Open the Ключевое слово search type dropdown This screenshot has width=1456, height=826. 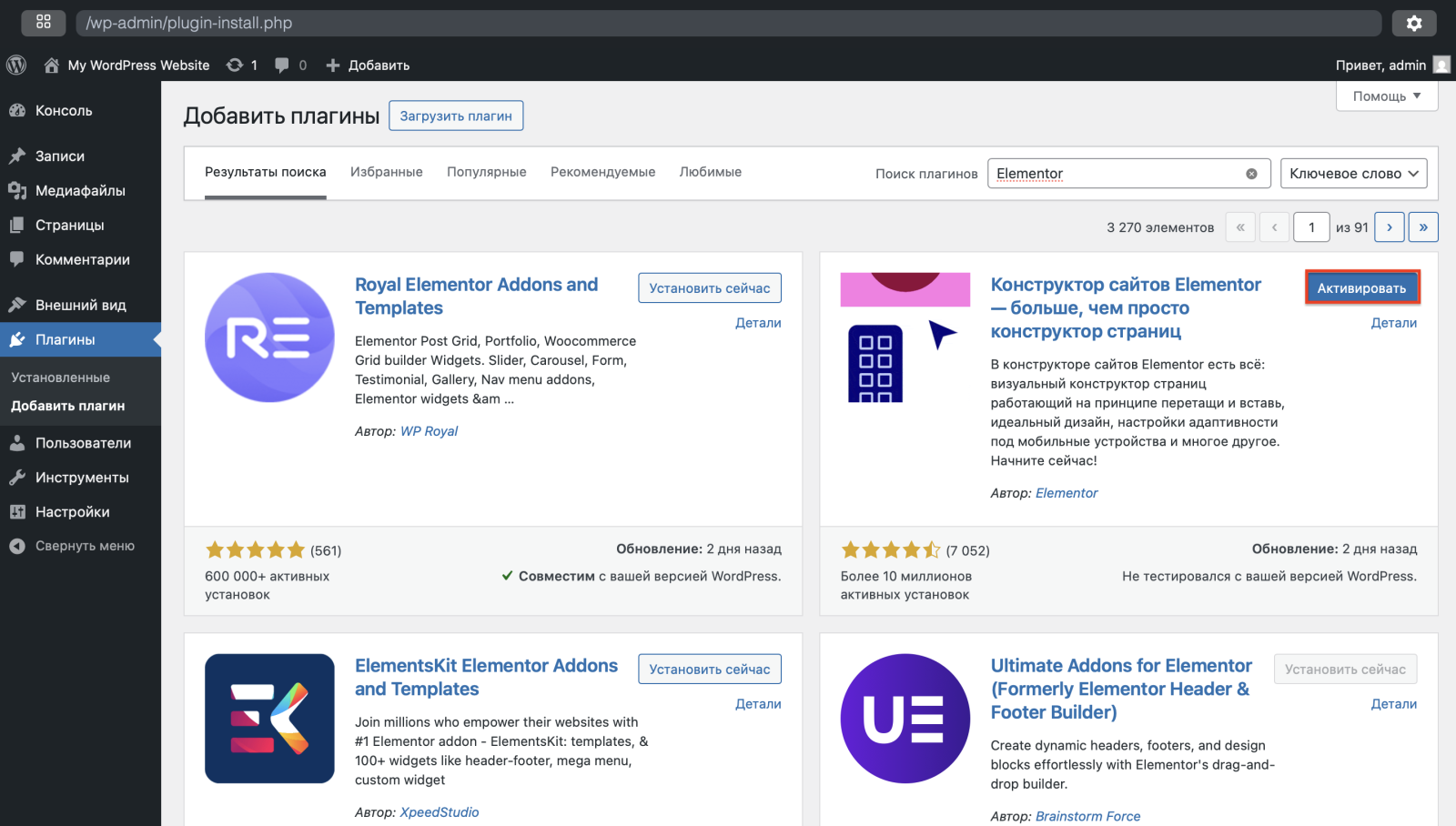click(x=1353, y=174)
